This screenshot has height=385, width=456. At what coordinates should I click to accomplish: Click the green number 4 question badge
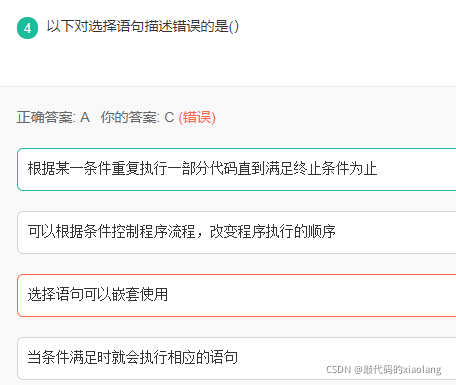coord(27,28)
